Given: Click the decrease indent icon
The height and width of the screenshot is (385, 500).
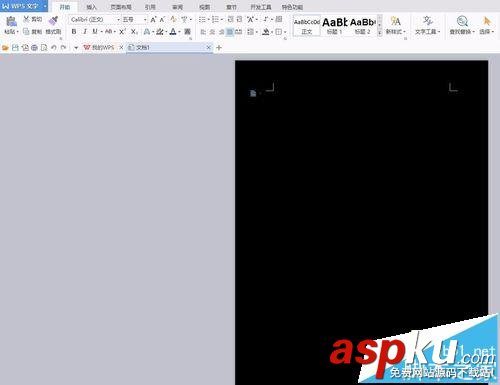Looking at the screenshot, I should tap(230, 19).
